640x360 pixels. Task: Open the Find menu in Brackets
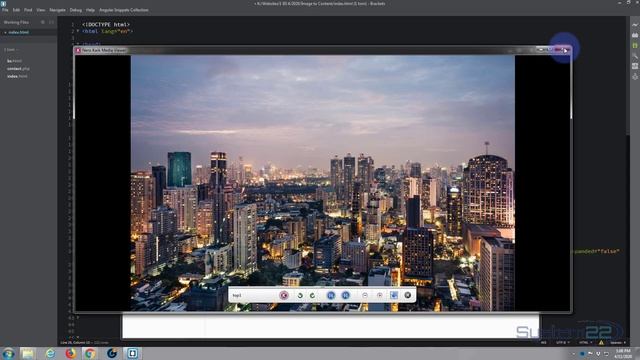click(x=28, y=10)
